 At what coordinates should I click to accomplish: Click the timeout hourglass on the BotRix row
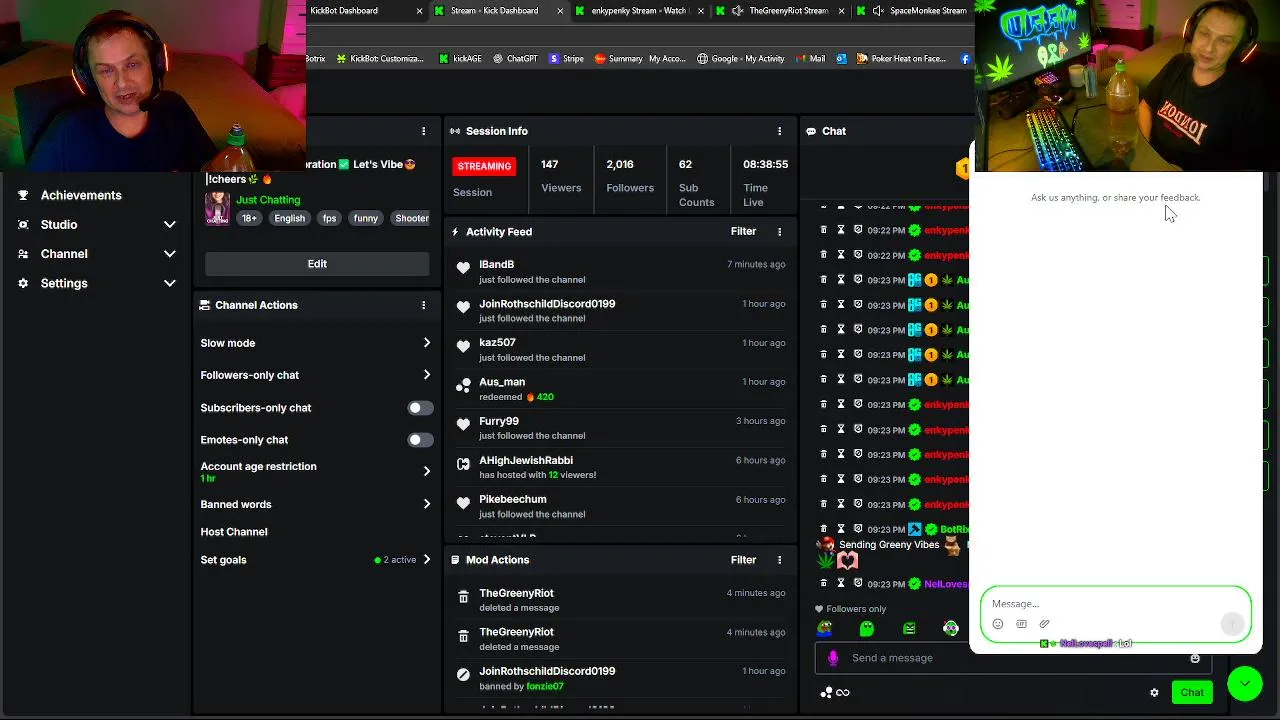(841, 529)
